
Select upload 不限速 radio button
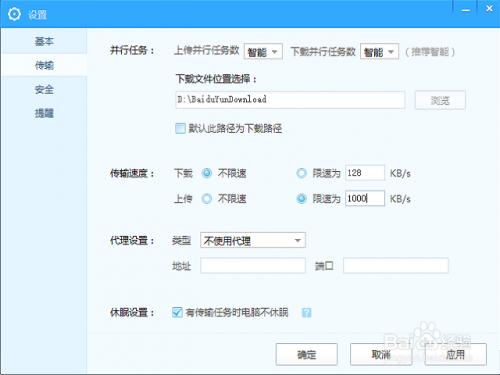(x=207, y=199)
